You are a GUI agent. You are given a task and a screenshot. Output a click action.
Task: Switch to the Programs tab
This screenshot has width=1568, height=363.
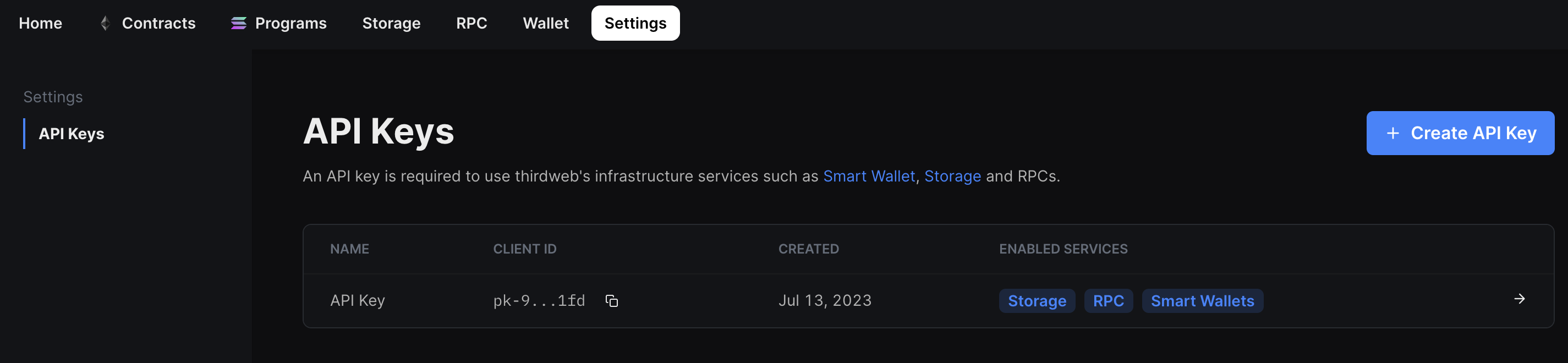pyautogui.click(x=290, y=23)
